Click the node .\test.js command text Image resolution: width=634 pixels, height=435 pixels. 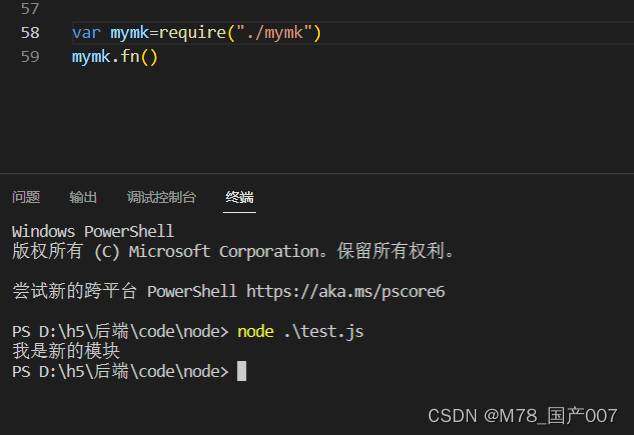pyautogui.click(x=300, y=332)
